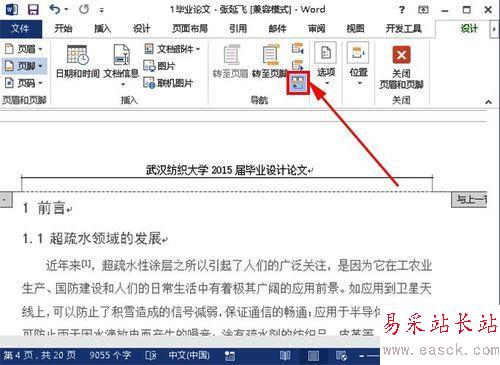500x365 pixels.
Task: Switch to the 审阅 (Review) tab
Action: pos(317,29)
